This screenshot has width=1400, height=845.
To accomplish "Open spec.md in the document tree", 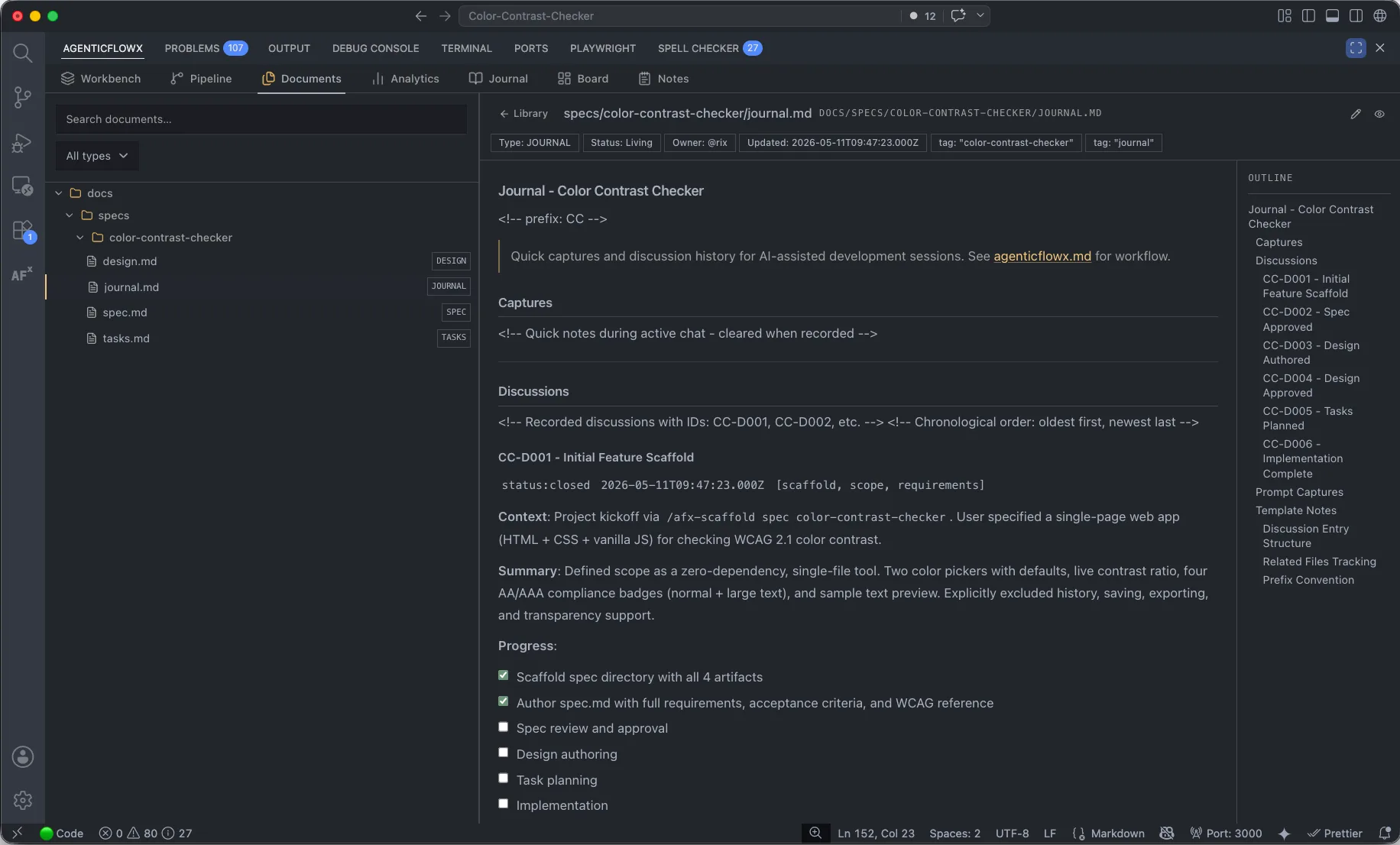I will coord(125,312).
